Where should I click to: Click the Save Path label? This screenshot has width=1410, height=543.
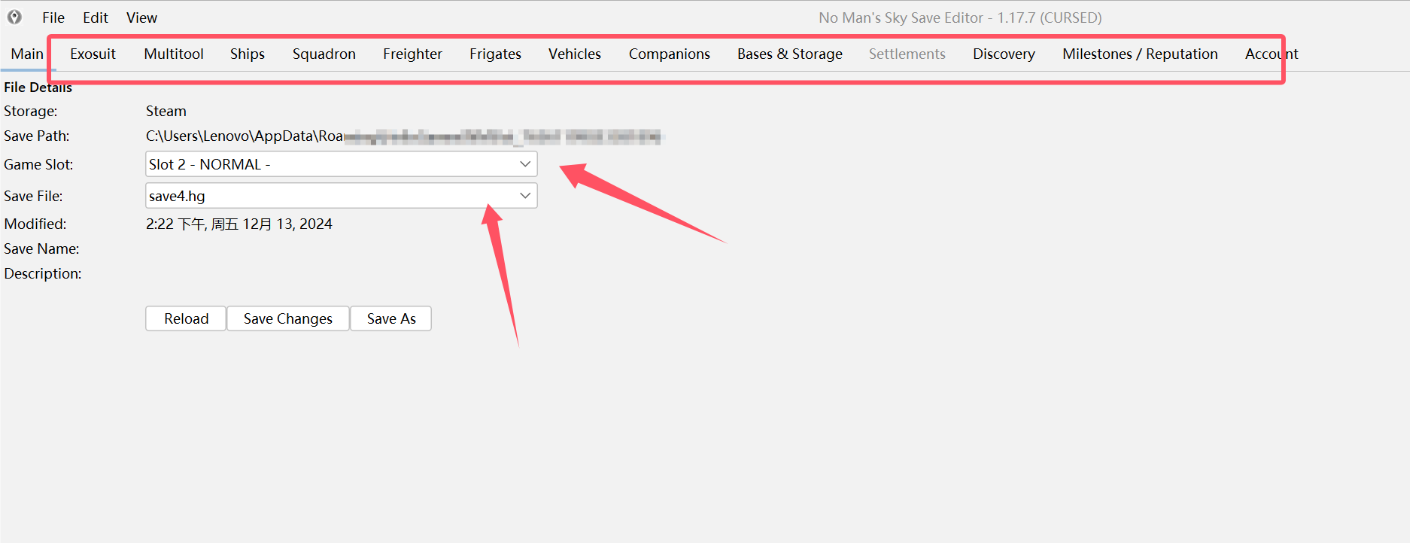[36, 136]
